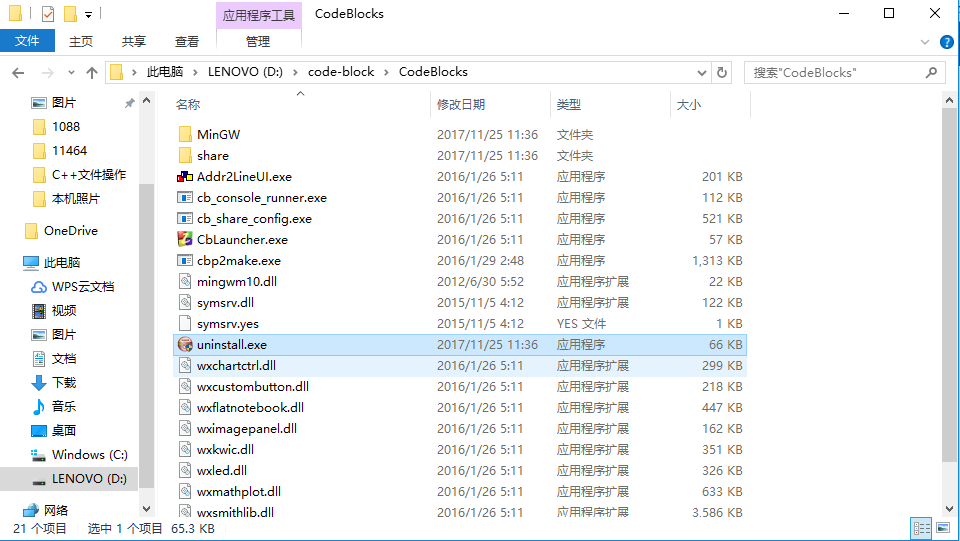Image resolution: width=960 pixels, height=541 pixels.
Task: Open the 共享 ribbon tab
Action: click(x=133, y=41)
